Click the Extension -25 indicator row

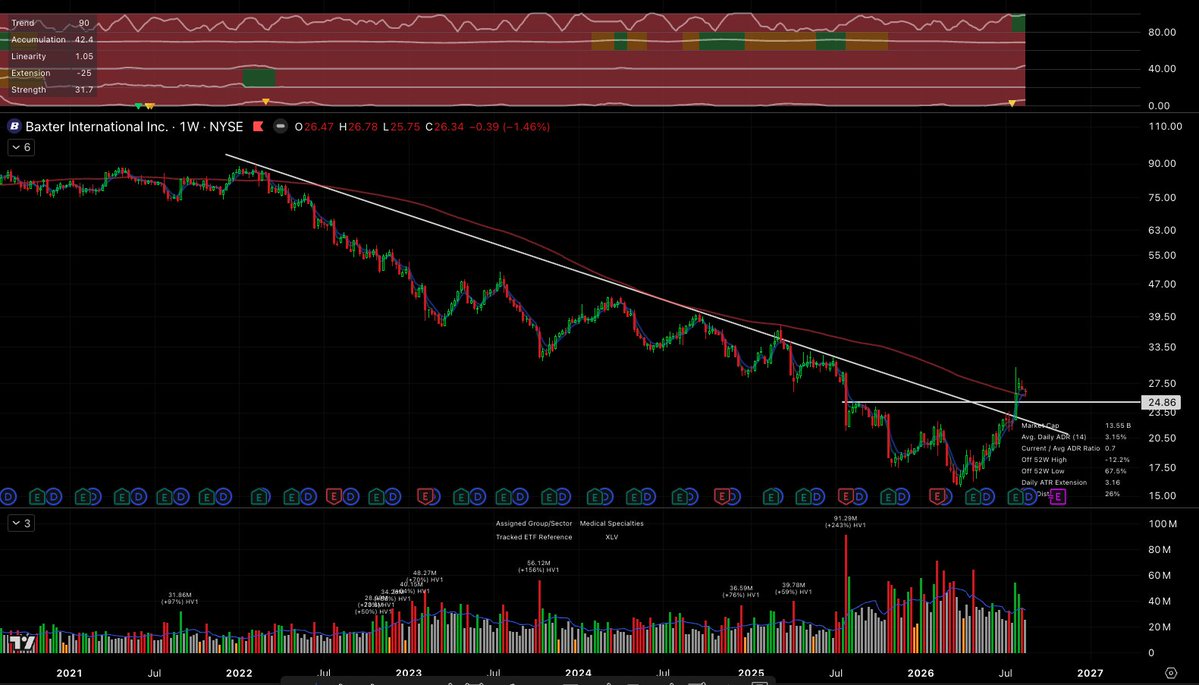pos(51,73)
